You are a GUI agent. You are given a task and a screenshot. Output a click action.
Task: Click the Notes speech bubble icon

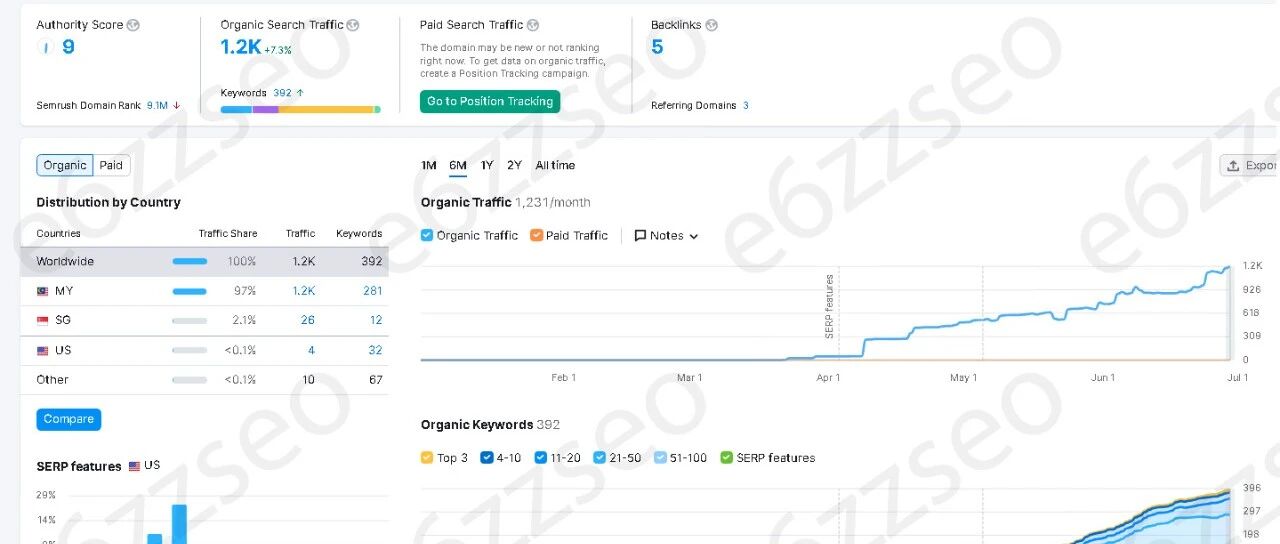(640, 236)
